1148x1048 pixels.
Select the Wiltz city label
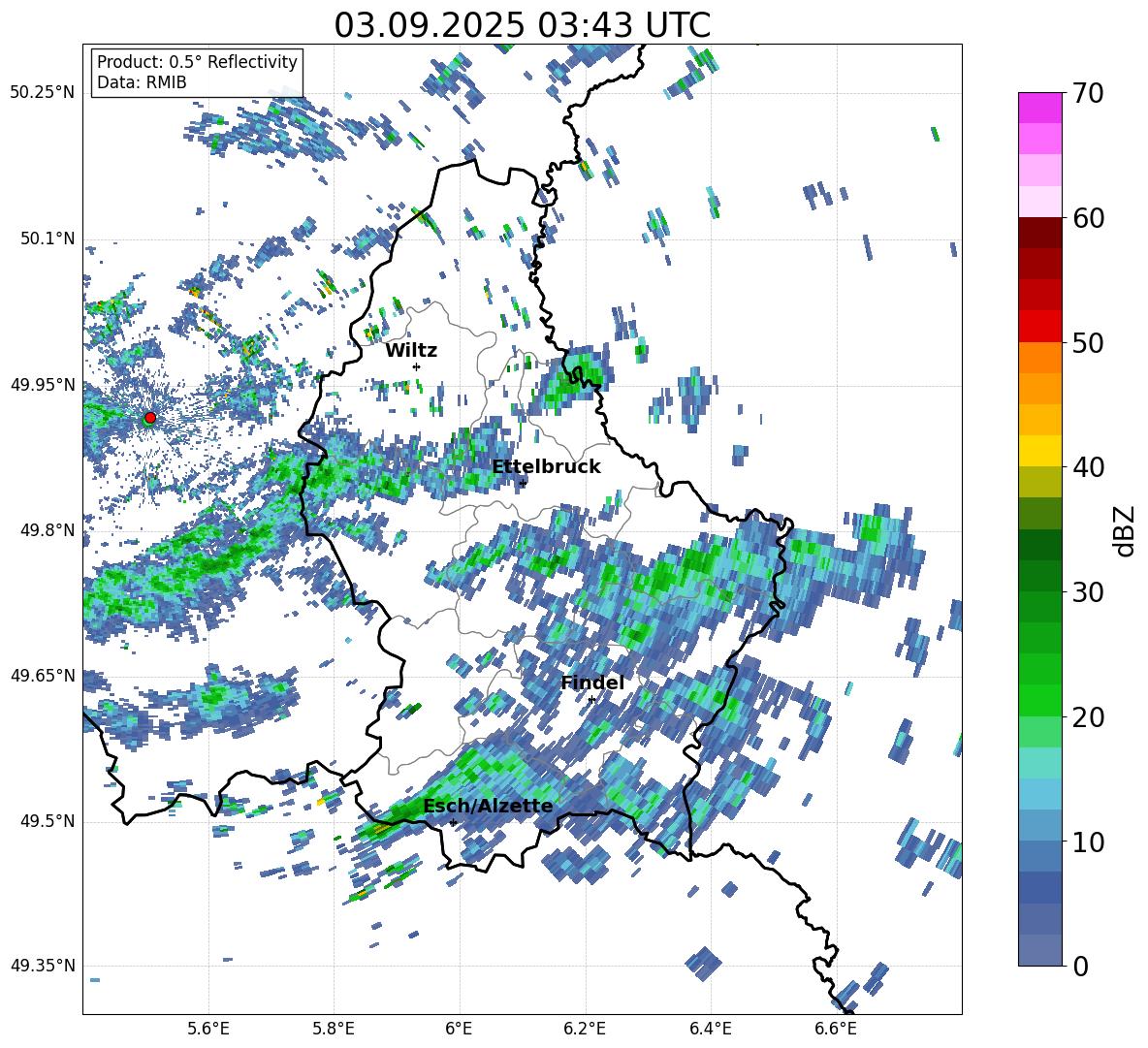(411, 350)
